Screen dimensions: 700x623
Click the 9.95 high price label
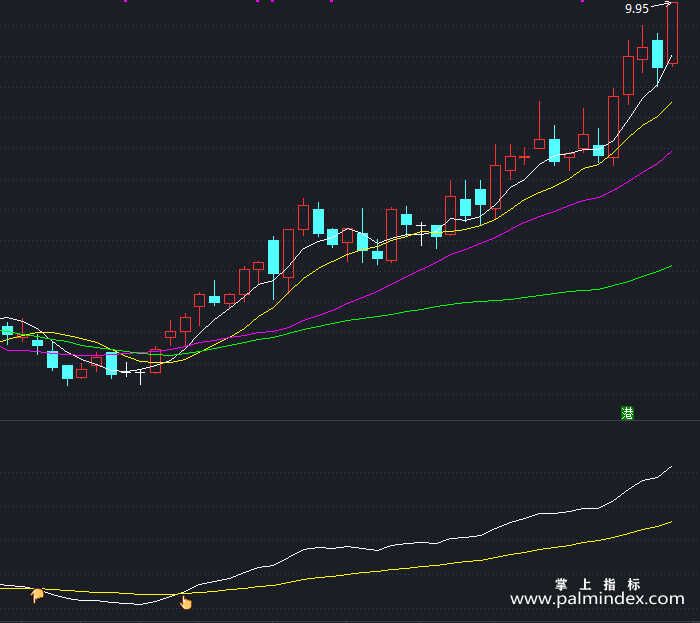click(x=637, y=9)
